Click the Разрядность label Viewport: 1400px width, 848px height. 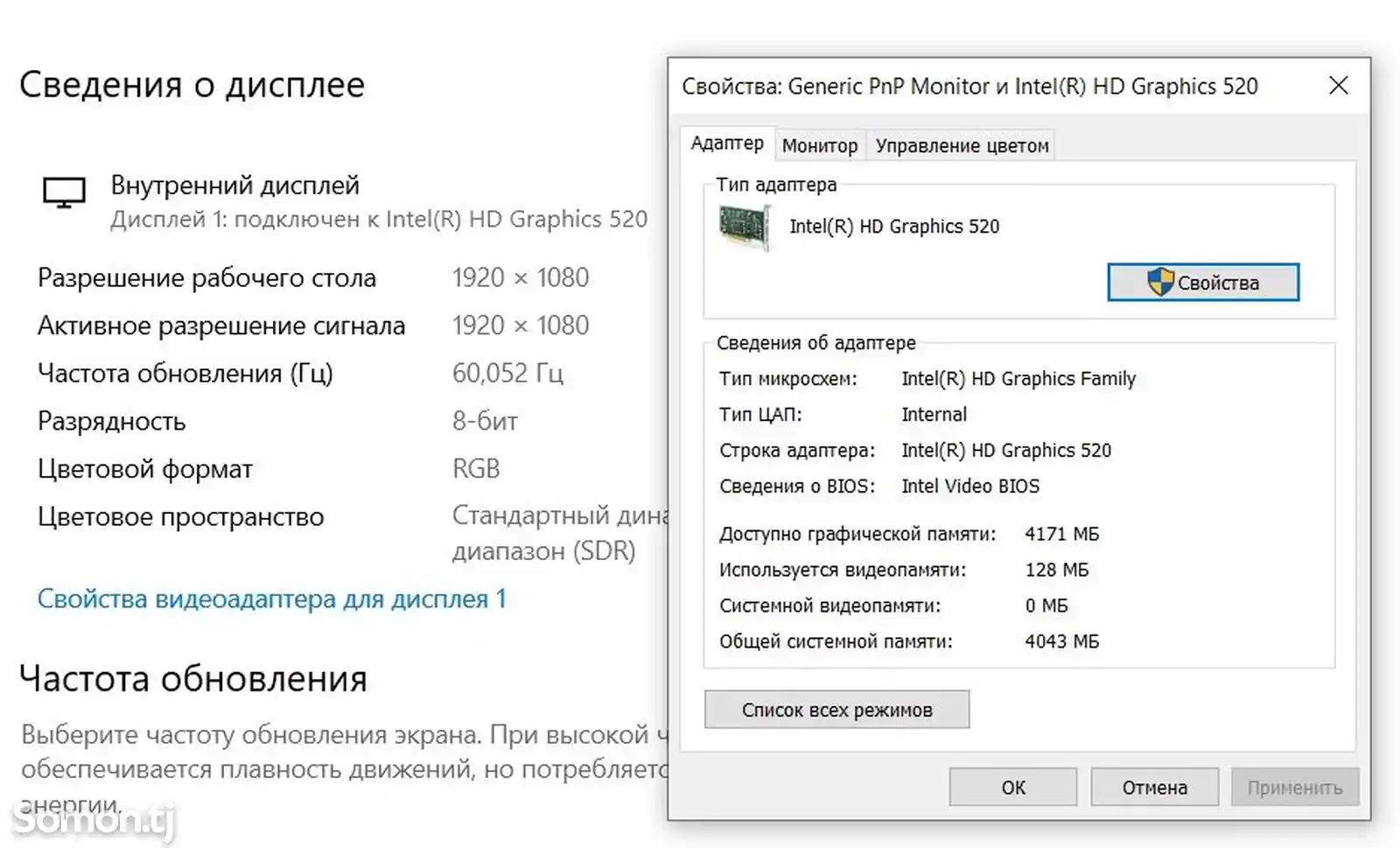[111, 422]
